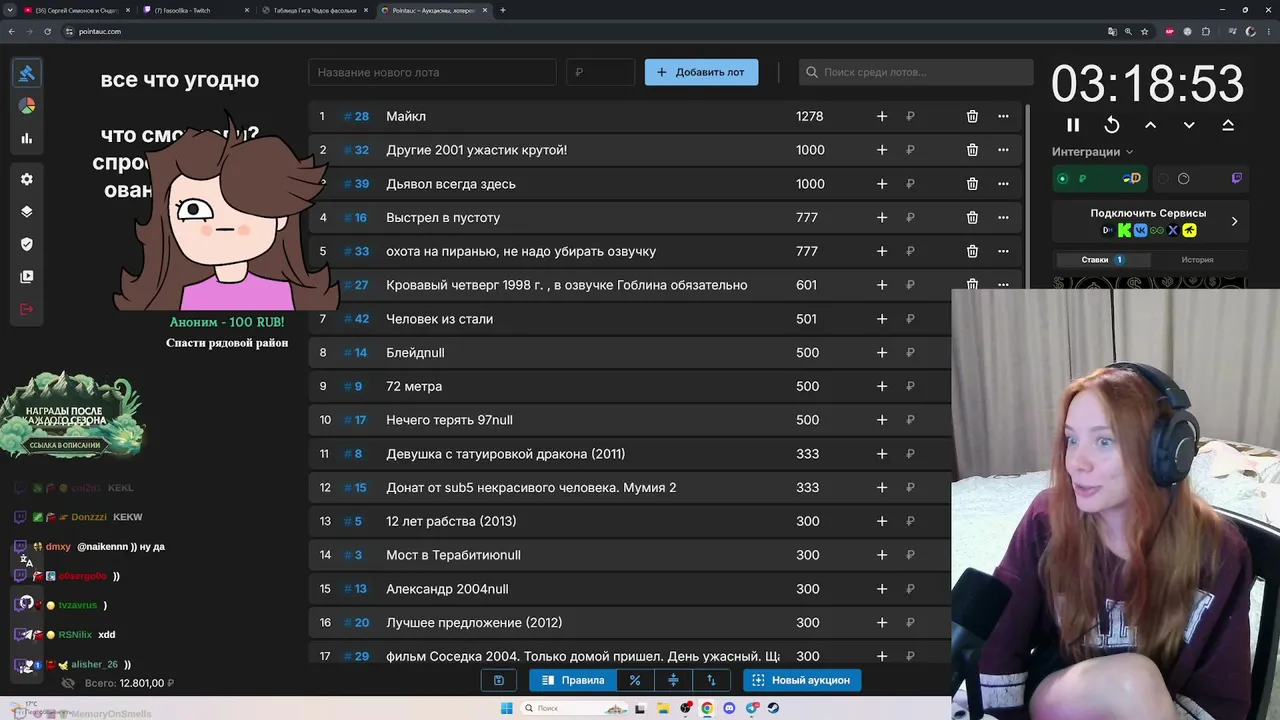Switch to the YouTube "Сергей Симонов" browser tab
This screenshot has height=720, width=1280.
[77, 10]
